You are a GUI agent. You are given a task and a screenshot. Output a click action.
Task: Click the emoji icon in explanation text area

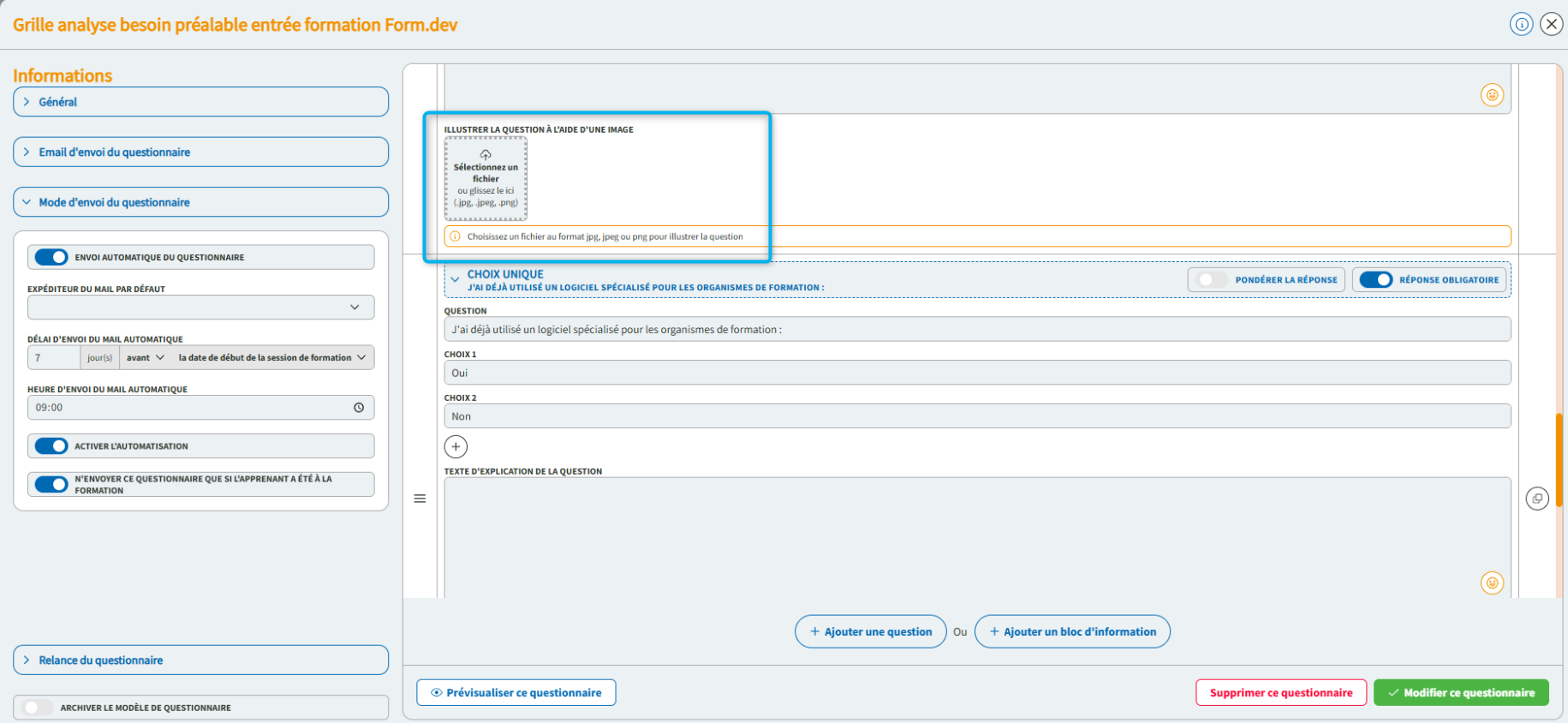coord(1492,583)
